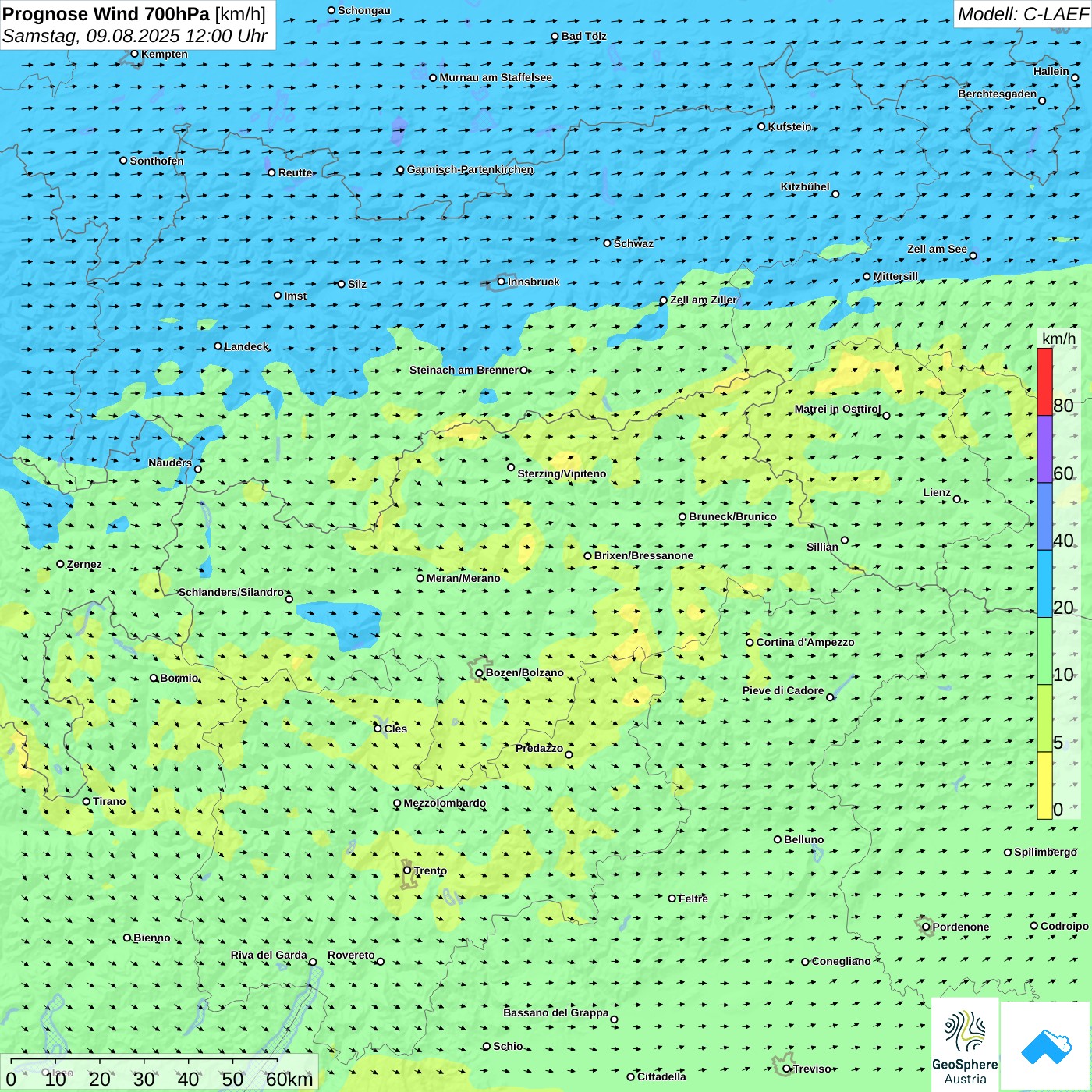Viewport: 1092px width, 1092px height.
Task: Click the '60km' scale bar label
Action: point(289,1079)
